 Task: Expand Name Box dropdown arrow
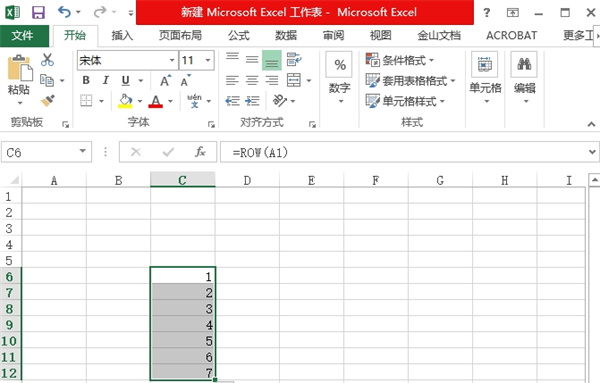83,152
